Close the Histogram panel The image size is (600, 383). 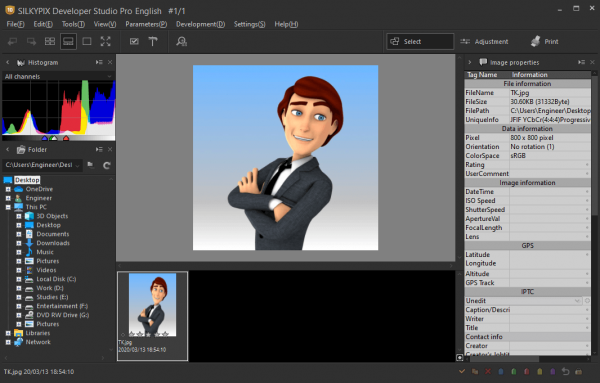(x=110, y=62)
